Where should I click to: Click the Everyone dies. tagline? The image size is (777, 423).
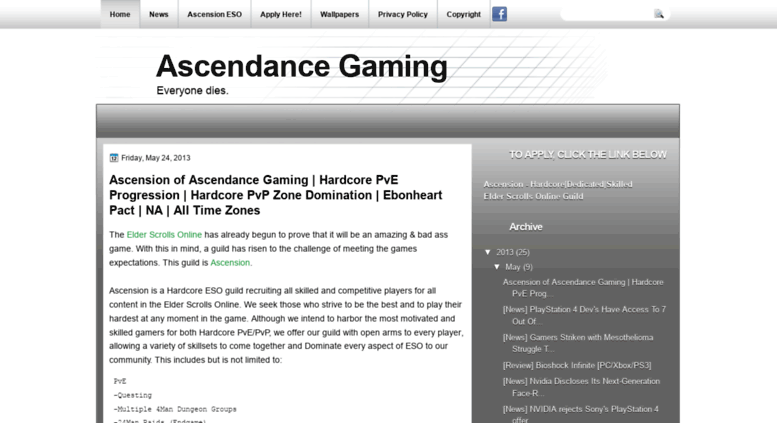192,91
